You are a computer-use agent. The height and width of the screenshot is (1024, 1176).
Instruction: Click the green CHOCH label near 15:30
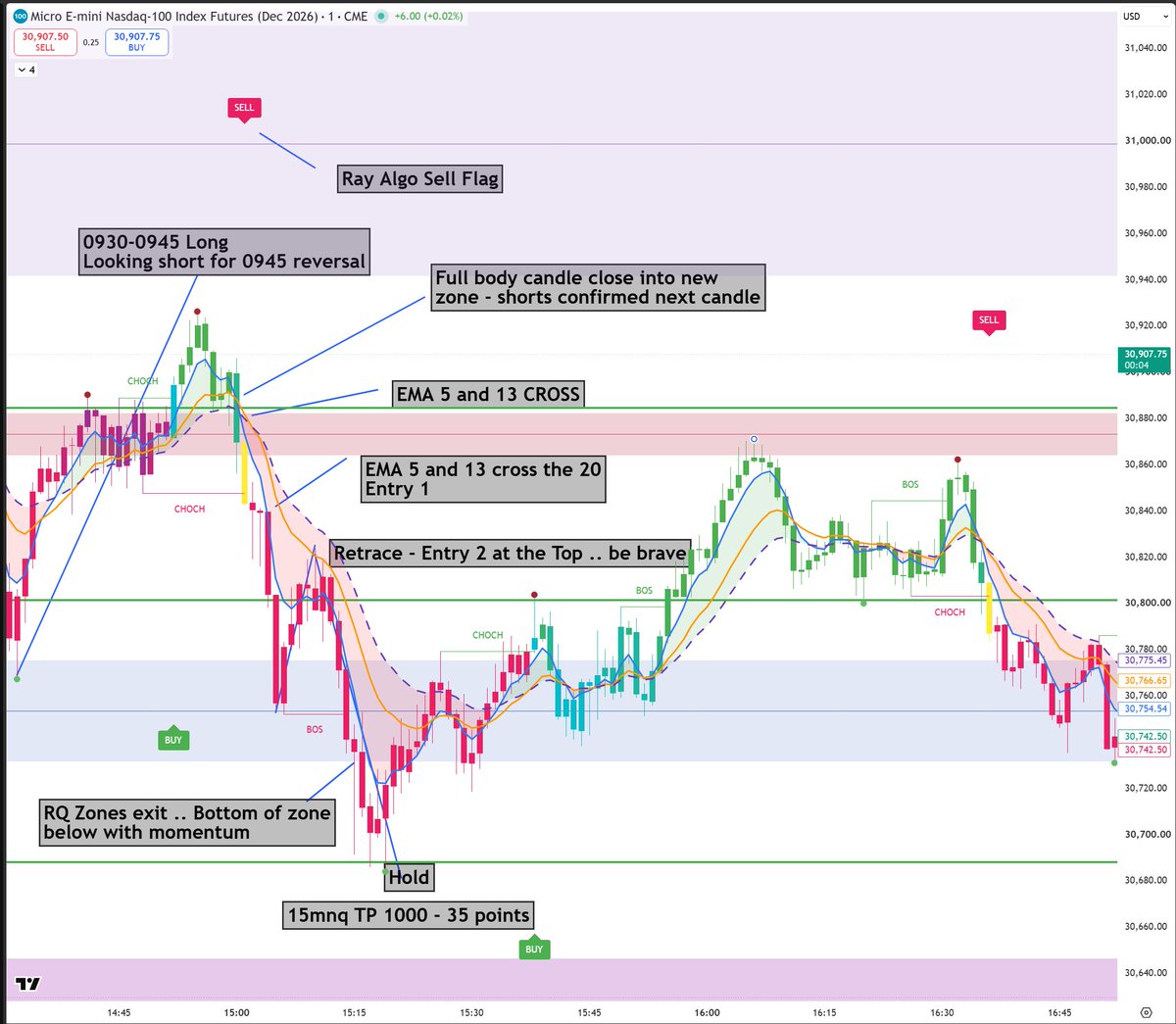[x=487, y=635]
